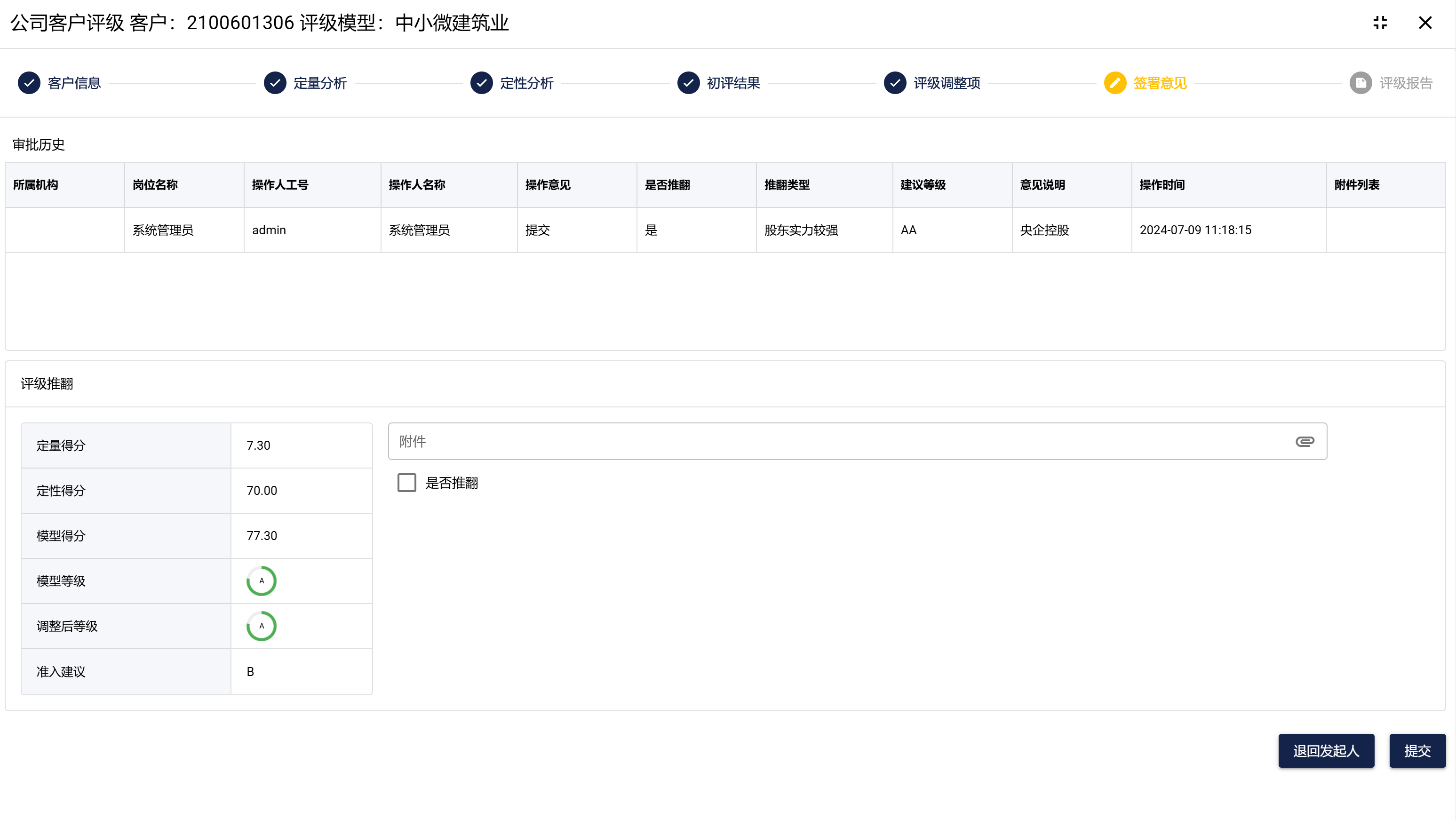The height and width of the screenshot is (819, 1456).
Task: Click the 退回发起人 button
Action: (1326, 751)
